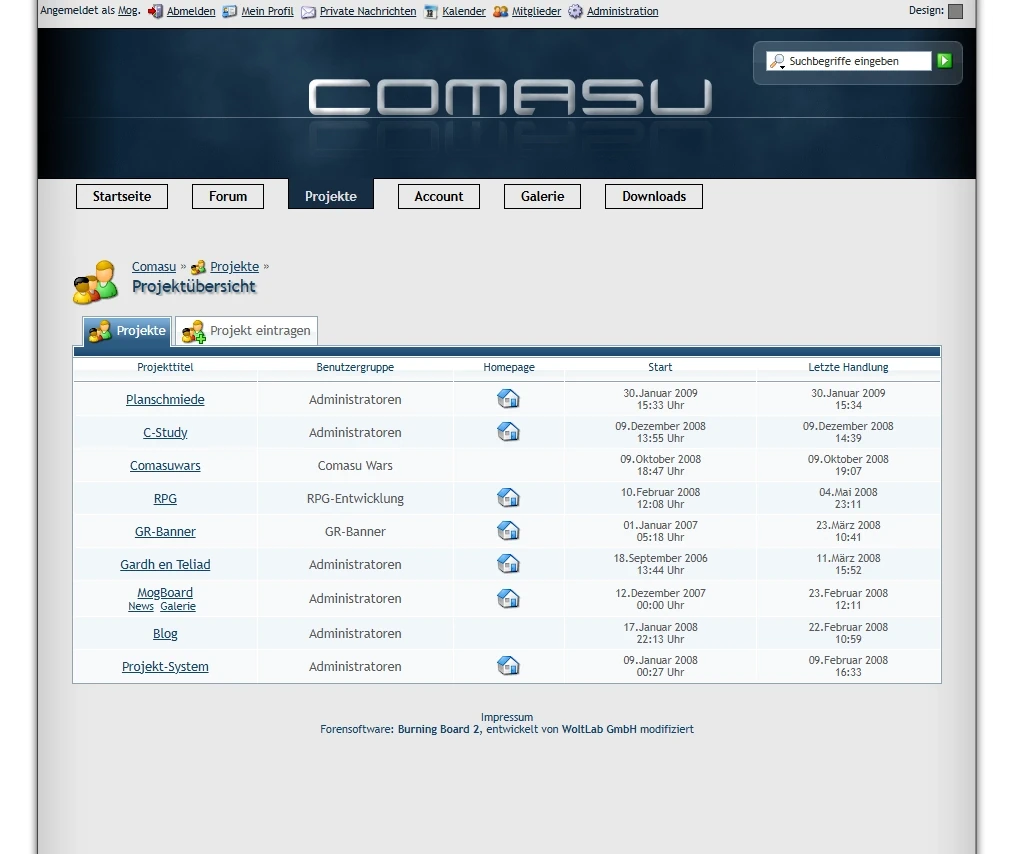Click the Private Nachrichten envelope icon
The image size is (1017, 854).
[x=308, y=12]
